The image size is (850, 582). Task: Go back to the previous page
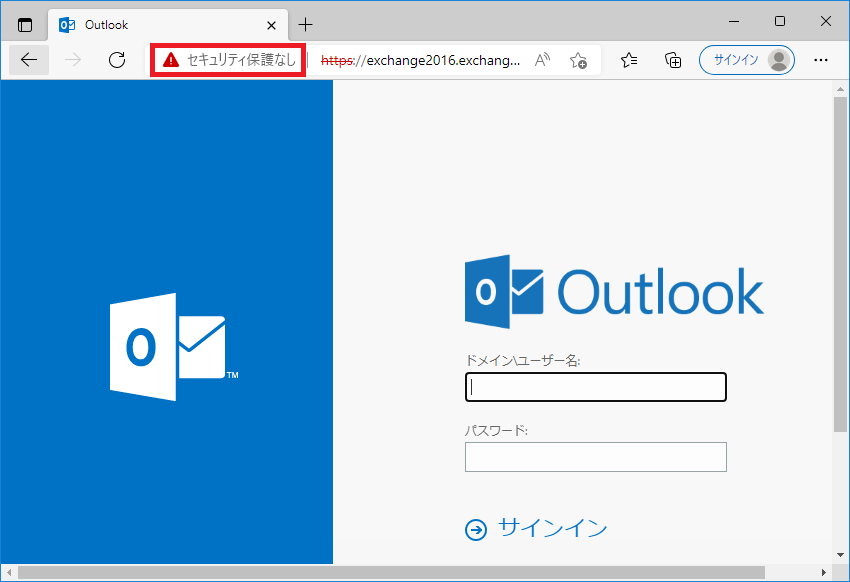click(x=29, y=60)
